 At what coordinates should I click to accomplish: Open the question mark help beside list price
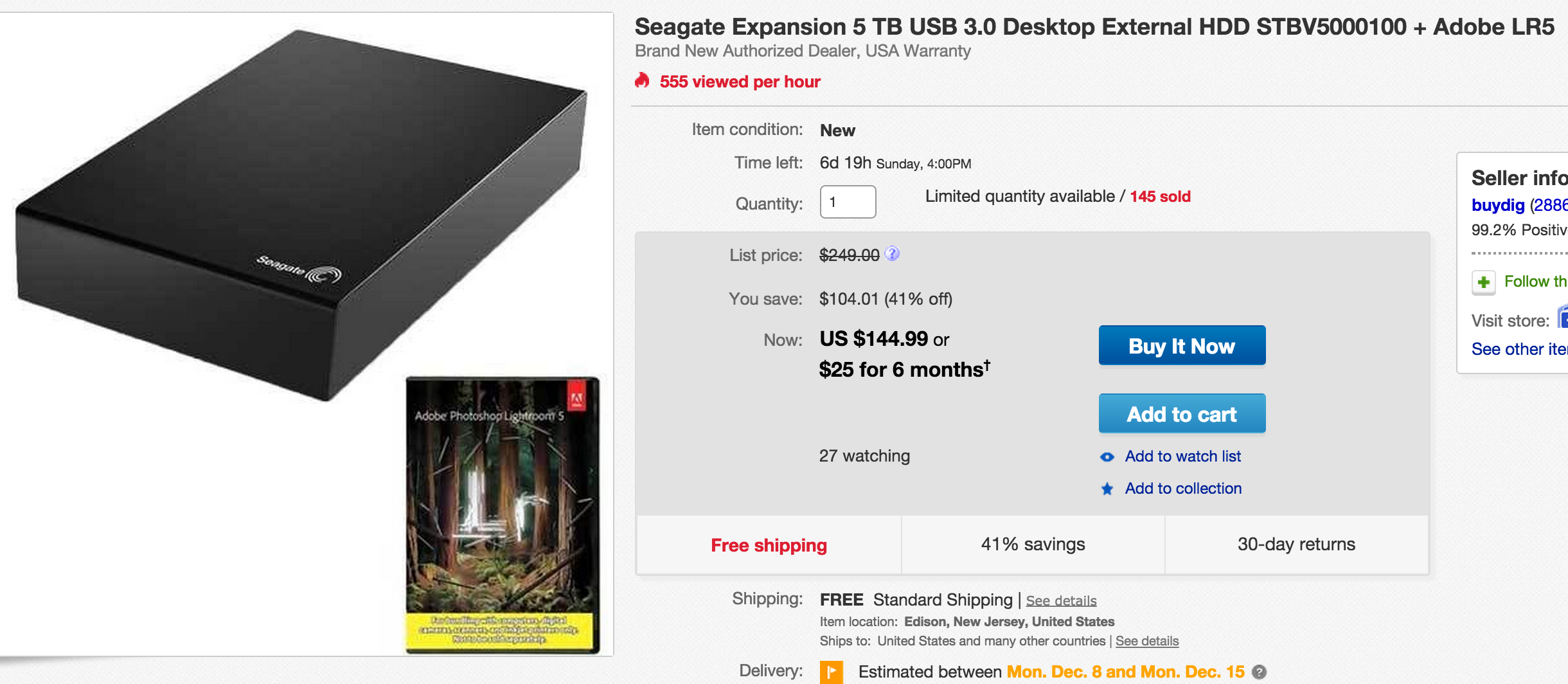pyautogui.click(x=893, y=253)
